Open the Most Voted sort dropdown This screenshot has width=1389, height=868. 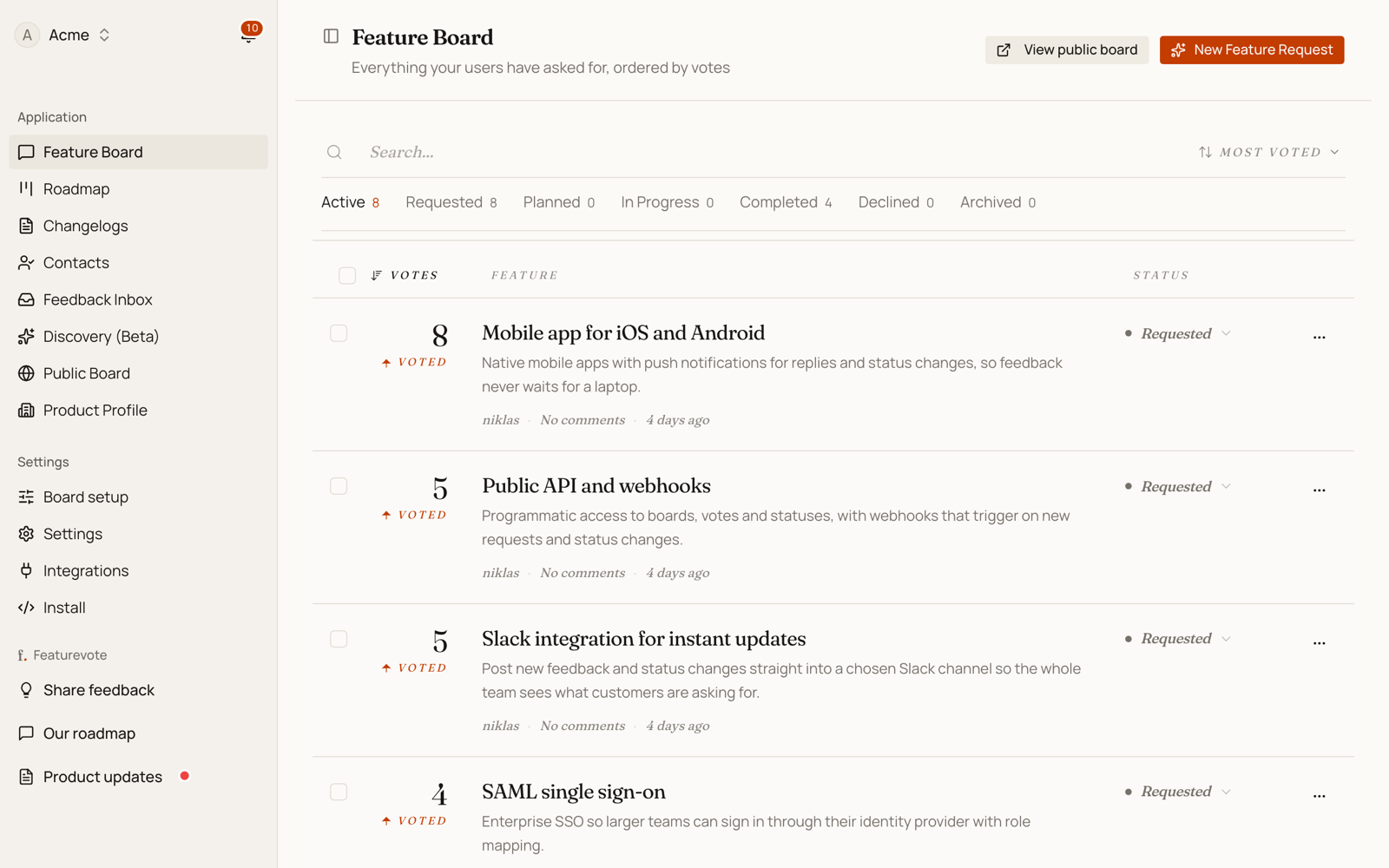1269,152
